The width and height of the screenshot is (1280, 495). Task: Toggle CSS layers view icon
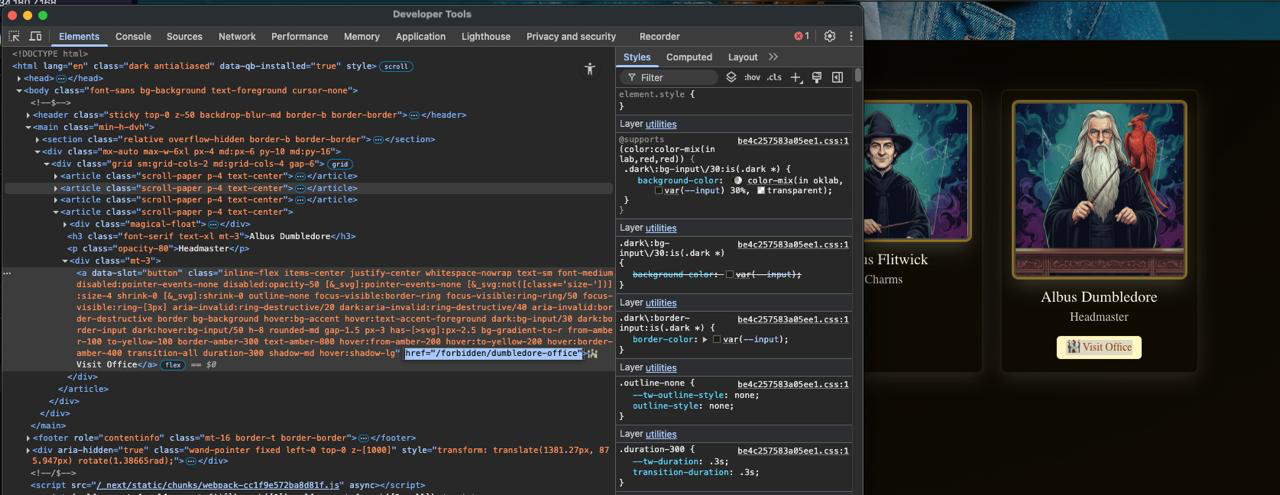click(x=731, y=77)
